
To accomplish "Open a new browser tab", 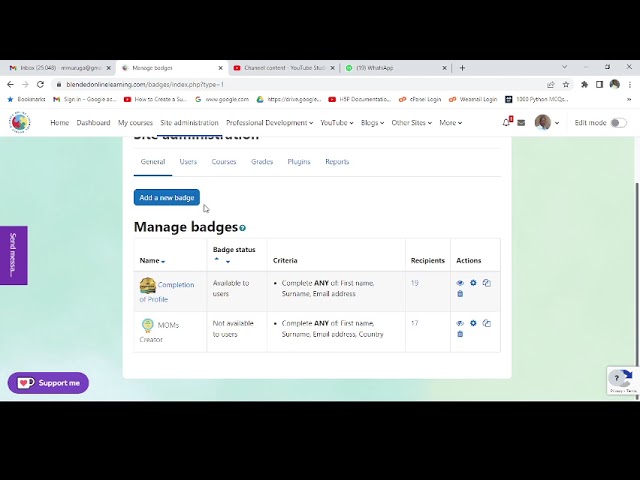I will coord(462,68).
